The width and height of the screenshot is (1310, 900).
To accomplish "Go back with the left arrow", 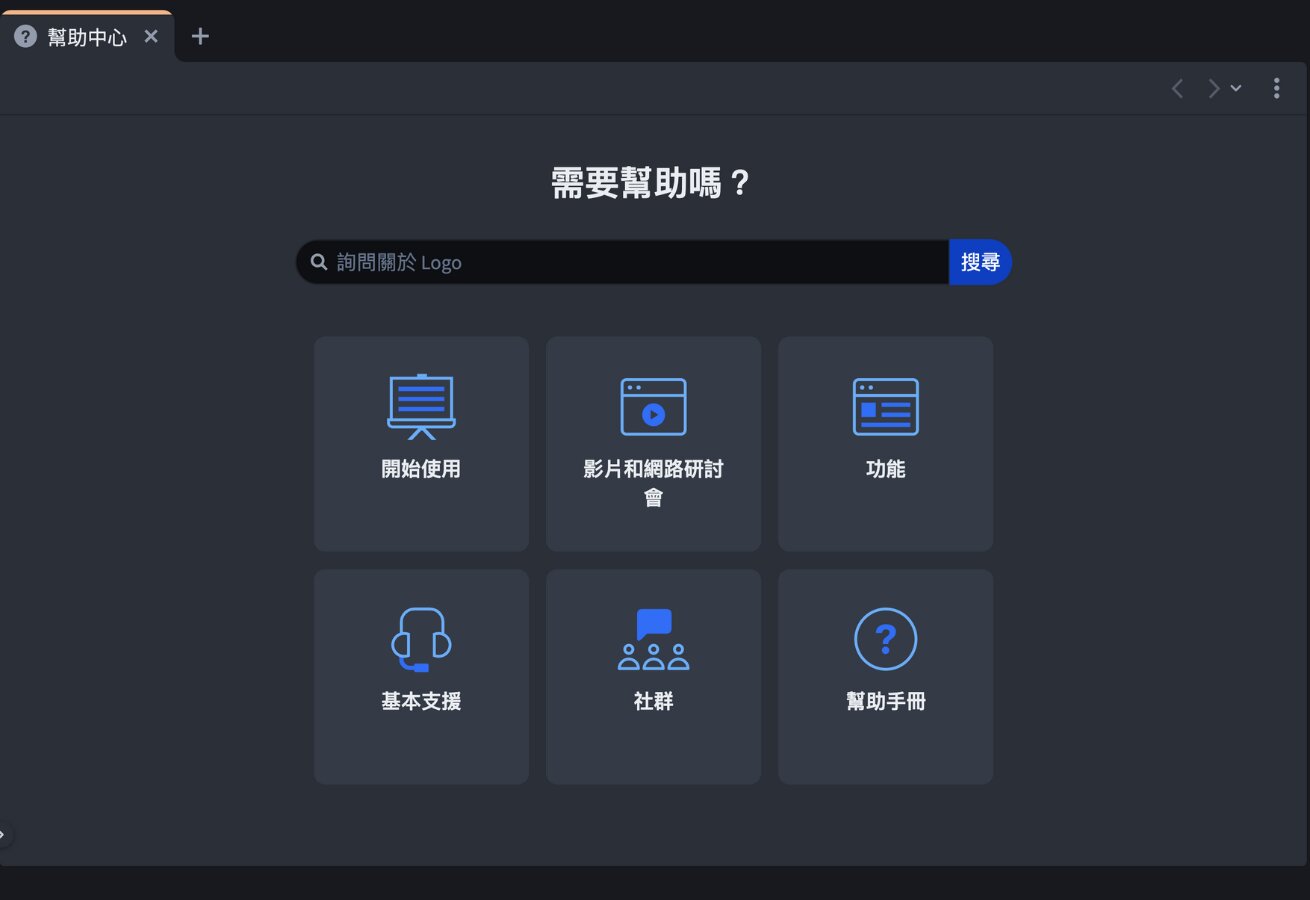I will (x=1177, y=89).
